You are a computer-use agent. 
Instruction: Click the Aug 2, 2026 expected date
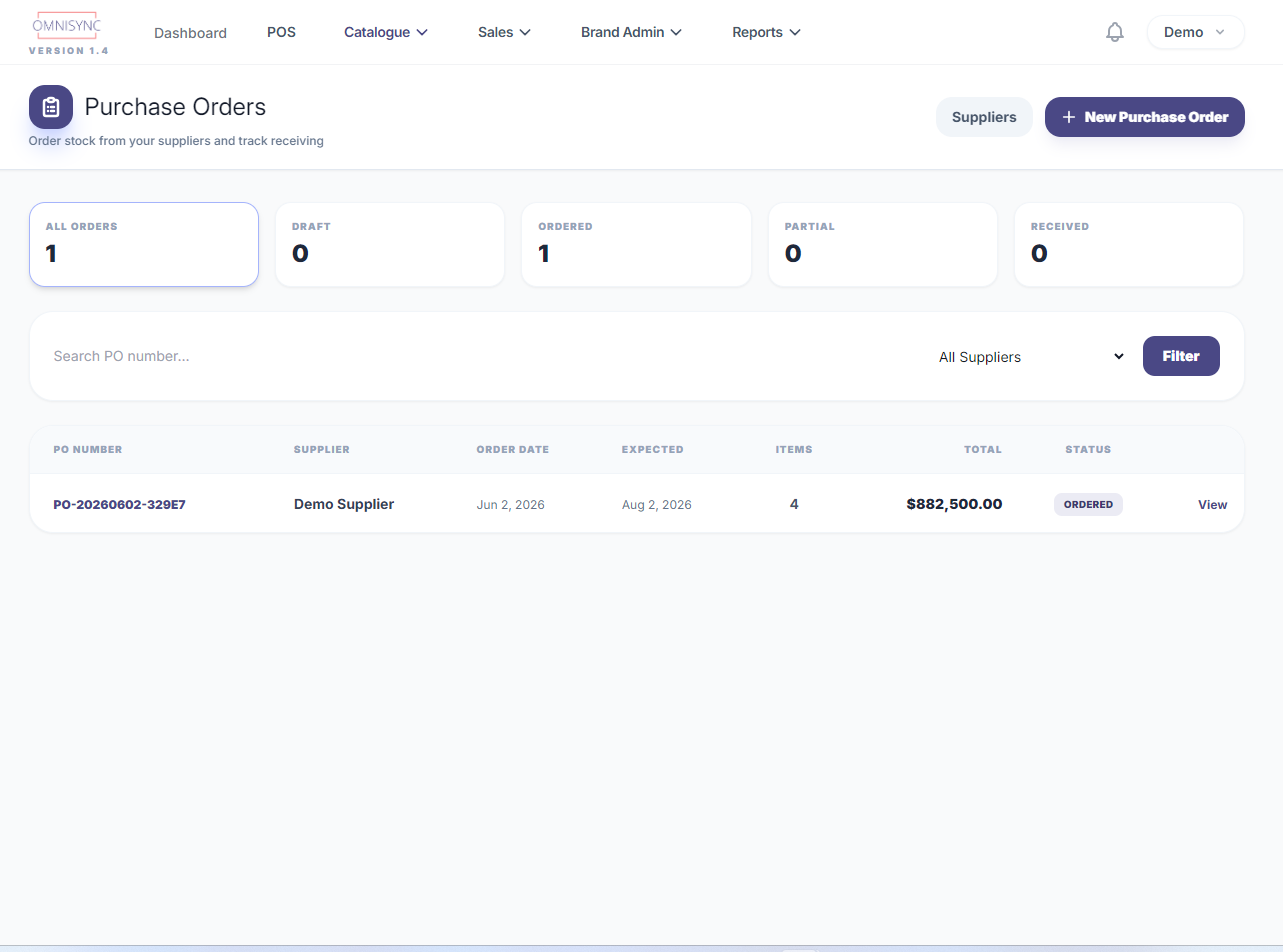coord(657,505)
